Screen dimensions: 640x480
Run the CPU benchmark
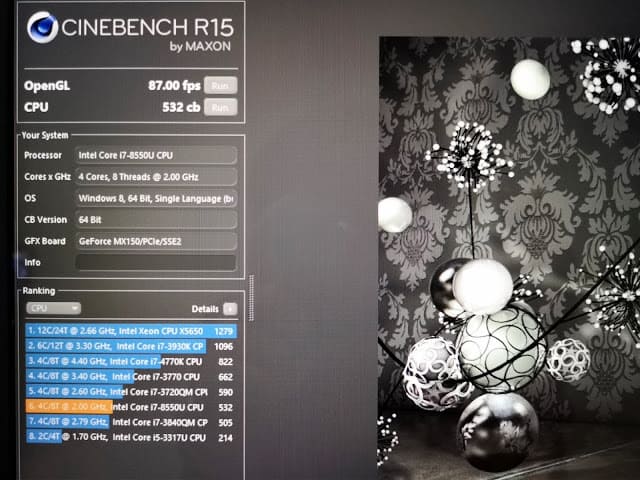(220, 107)
